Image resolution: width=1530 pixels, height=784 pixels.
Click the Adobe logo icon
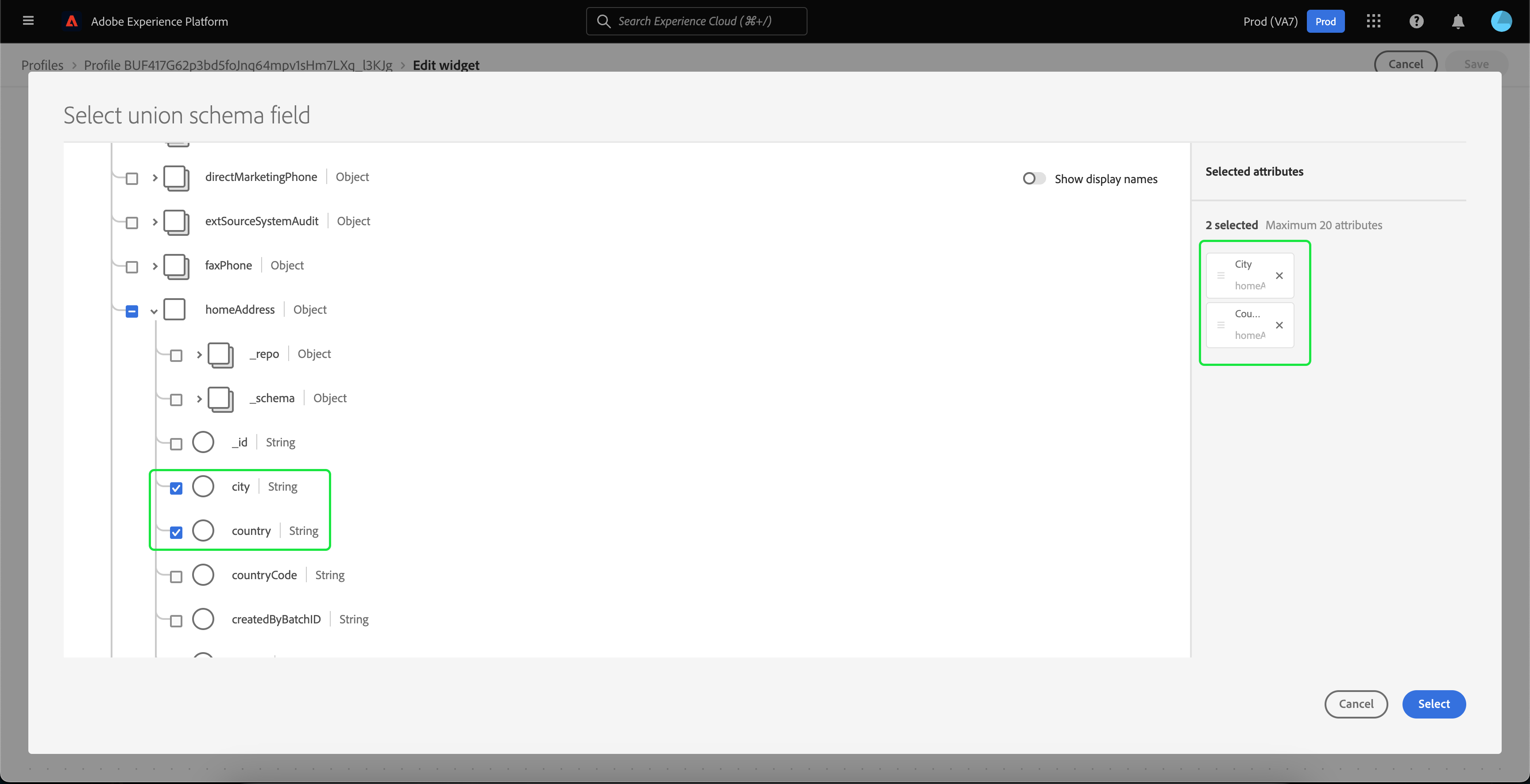(72, 21)
